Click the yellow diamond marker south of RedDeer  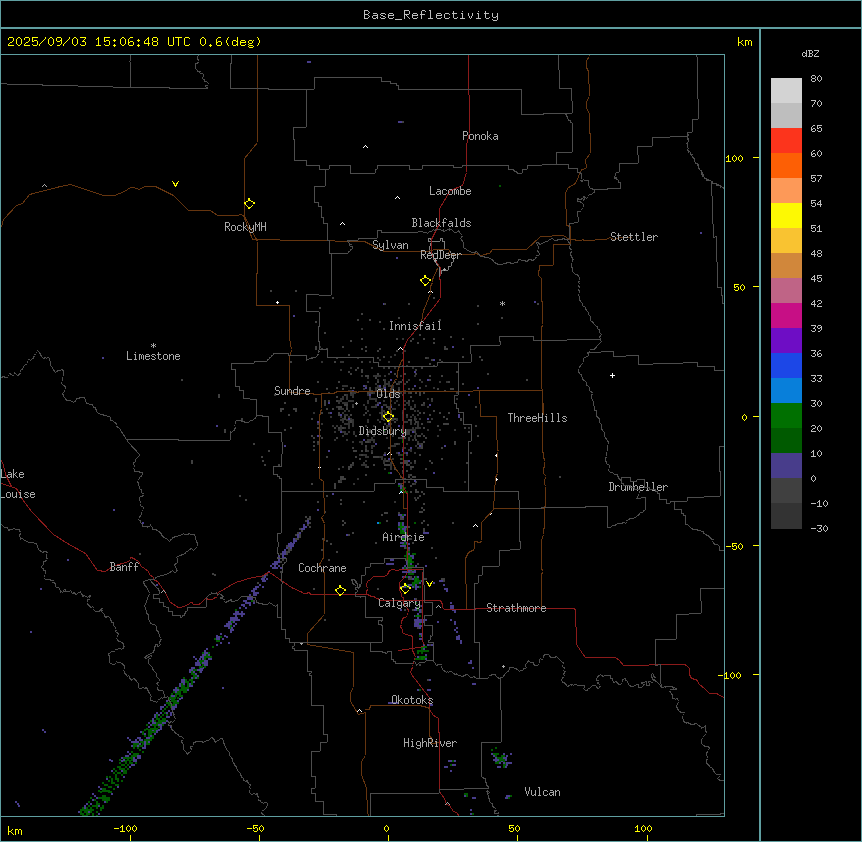426,281
